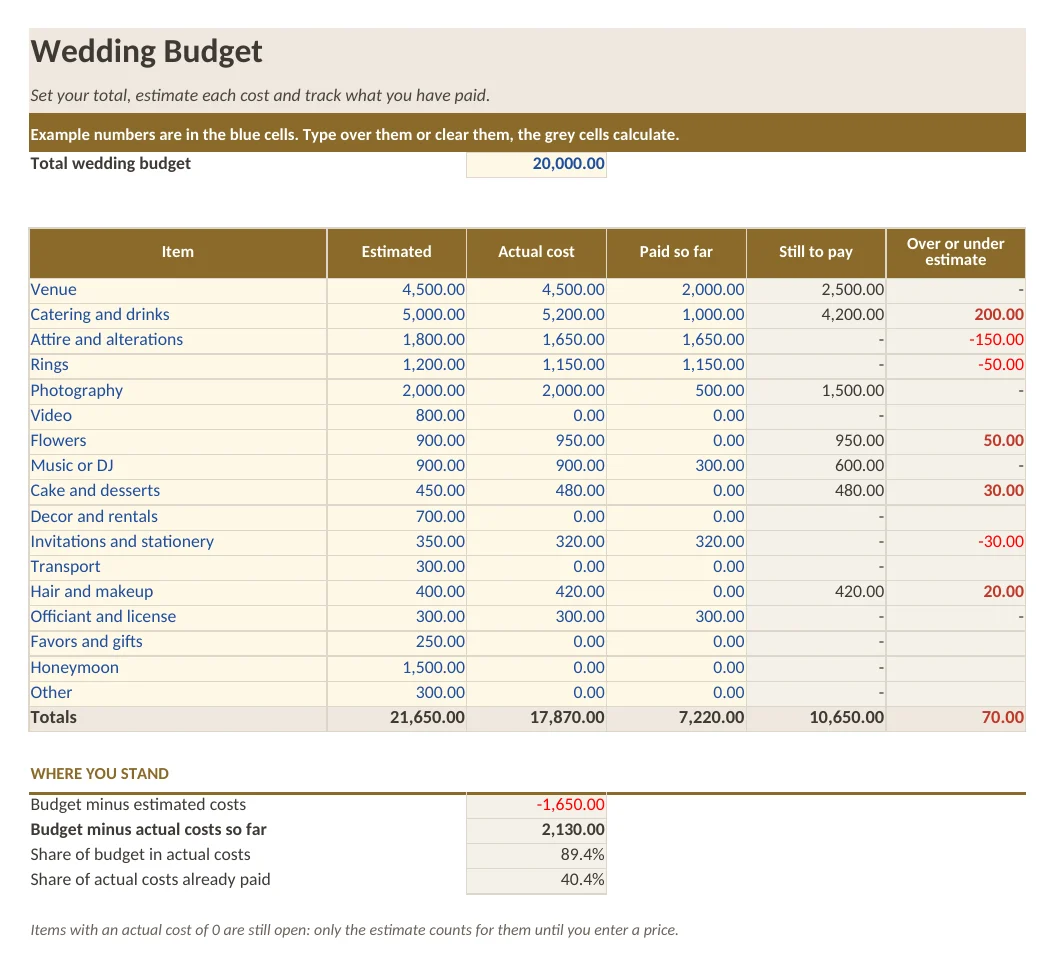The height and width of the screenshot is (966, 1054).
Task: Select Attire under estimate value -150.00
Action: click(956, 340)
